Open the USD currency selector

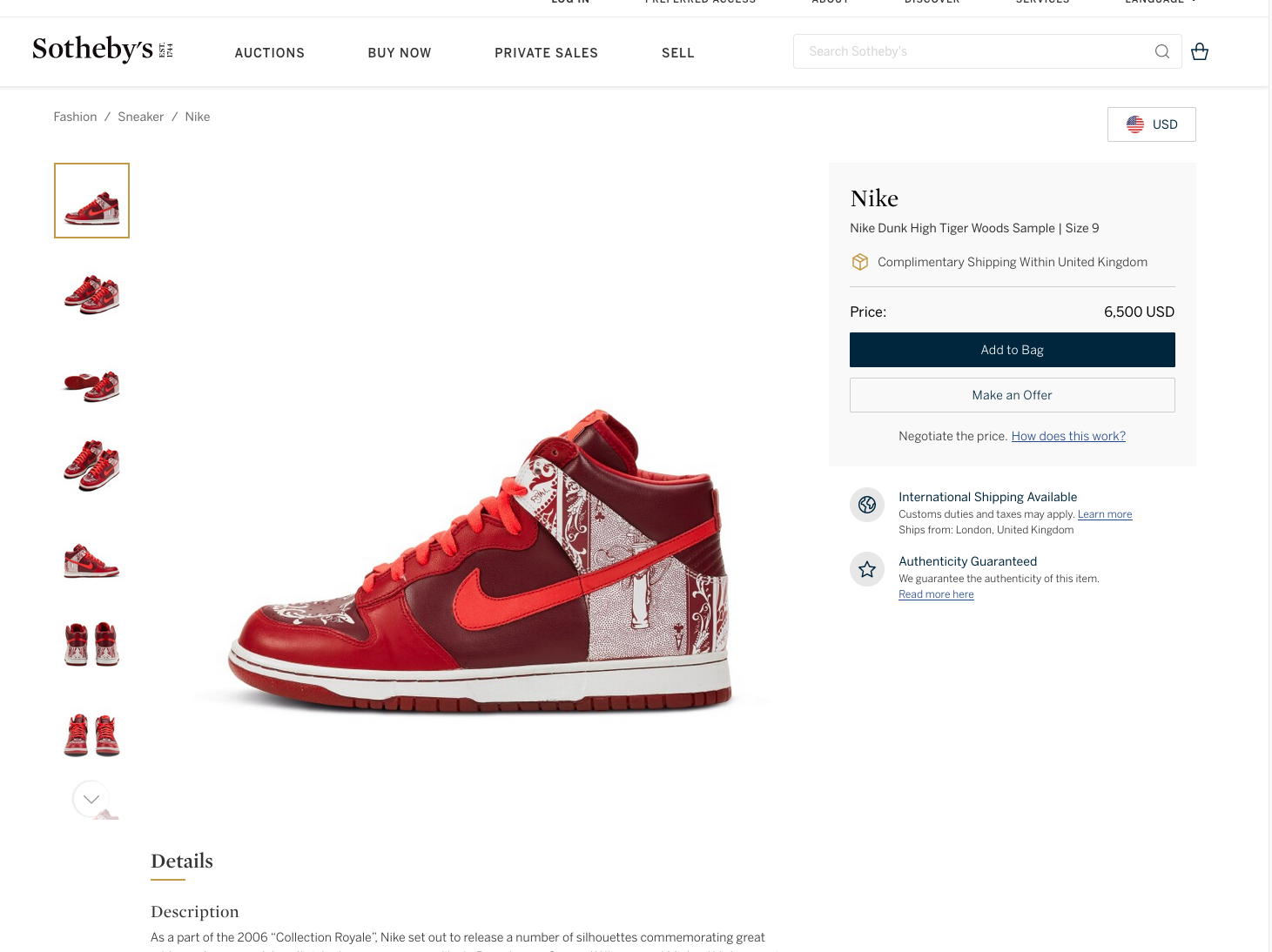pos(1151,124)
